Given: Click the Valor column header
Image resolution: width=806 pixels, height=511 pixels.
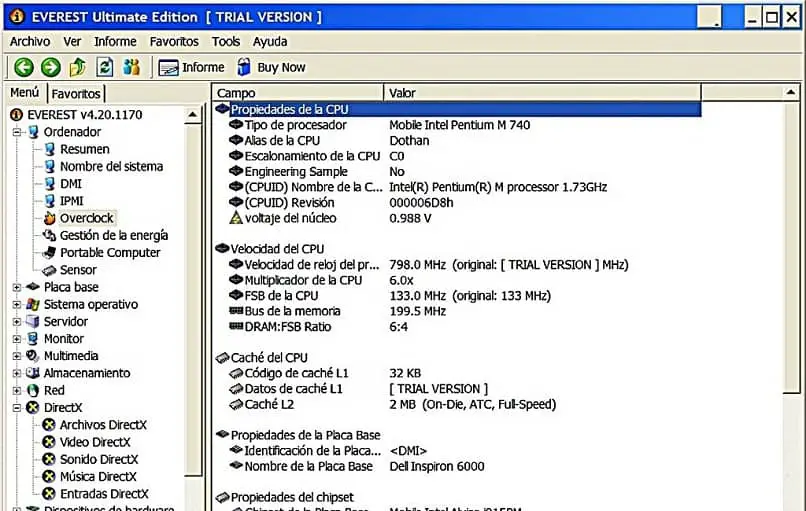Looking at the screenshot, I should click(542, 93).
